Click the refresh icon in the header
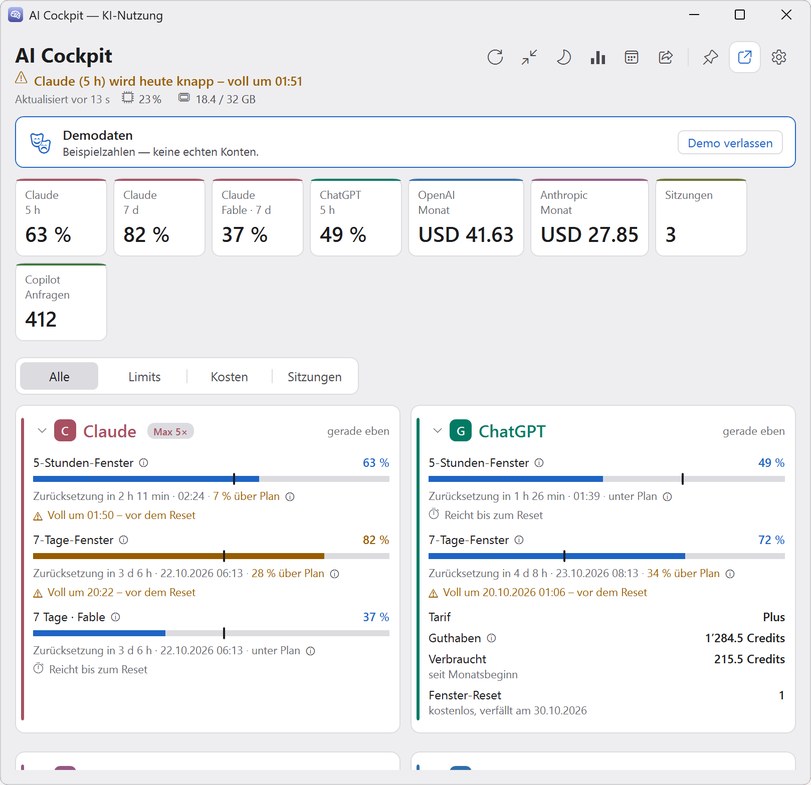Viewport: 811px width, 785px height. (x=495, y=57)
